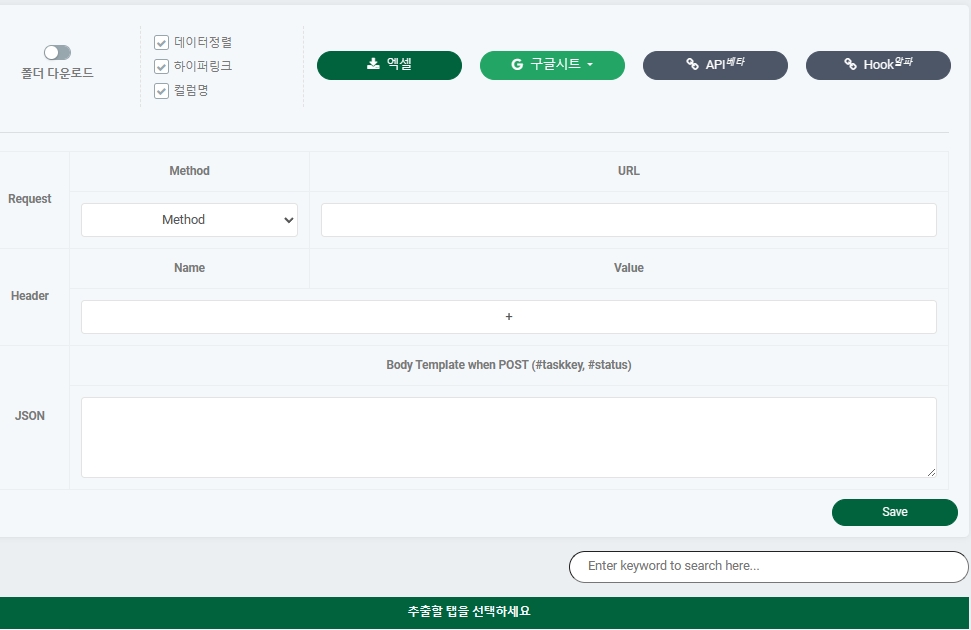
Task: Click the 컬럼명 label text
Action: 191,91
